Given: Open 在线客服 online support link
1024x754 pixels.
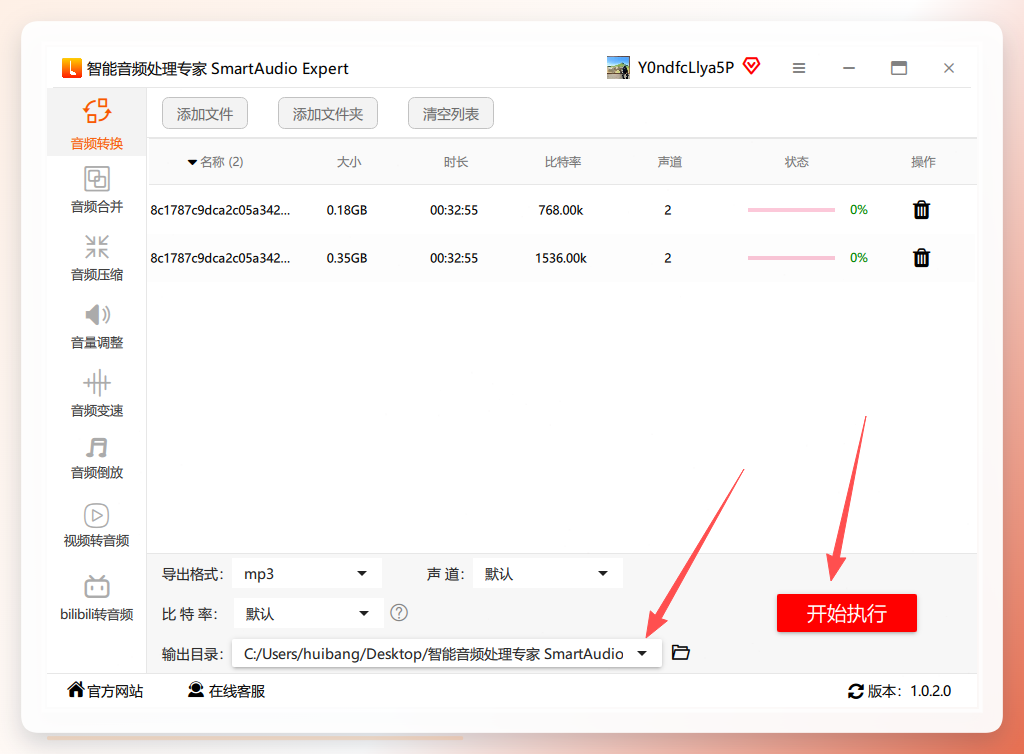Looking at the screenshot, I should pyautogui.click(x=227, y=691).
